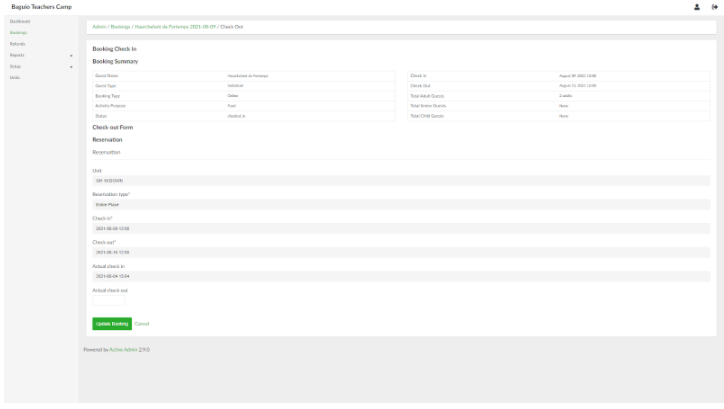Click the Cancel link beside Update Booking

pyautogui.click(x=142, y=324)
